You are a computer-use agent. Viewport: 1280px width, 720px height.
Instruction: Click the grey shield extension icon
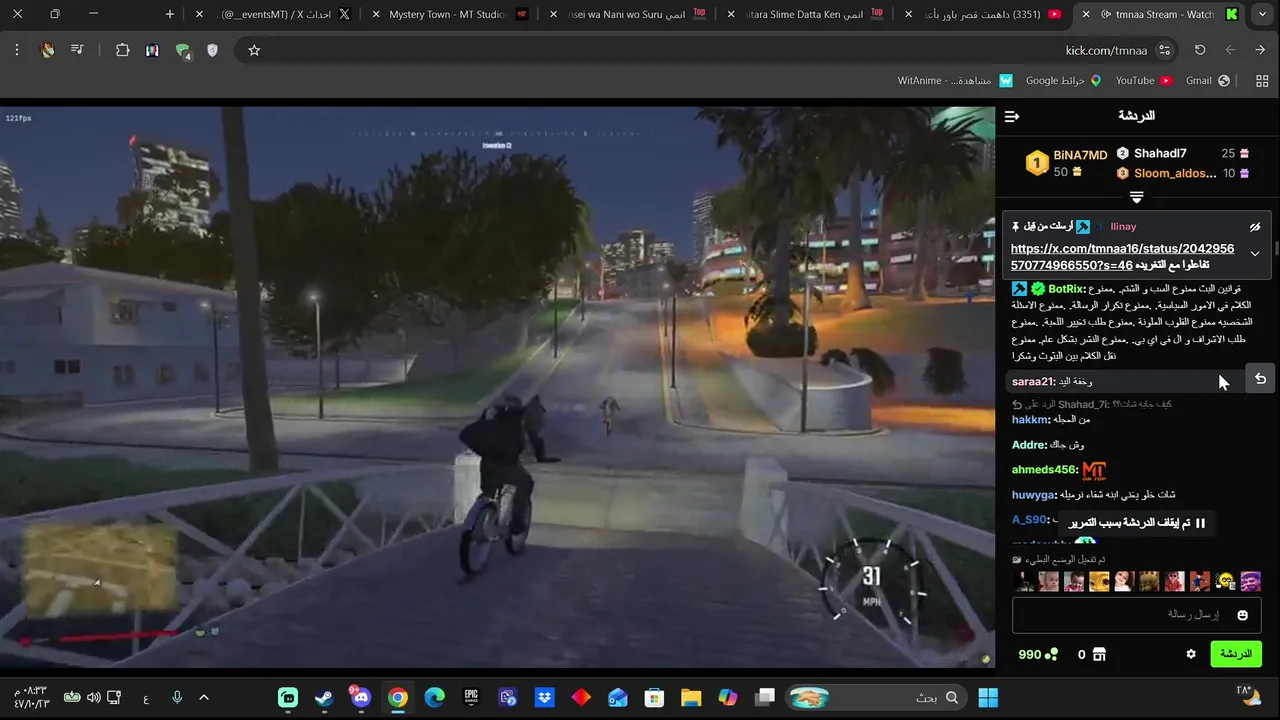(212, 50)
